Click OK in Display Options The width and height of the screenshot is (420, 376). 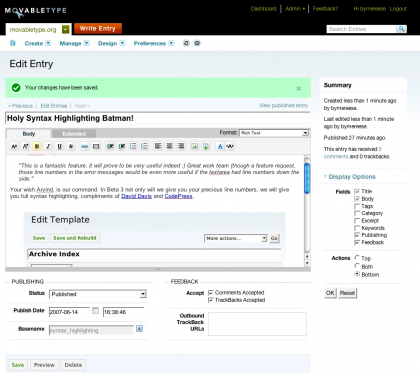click(x=330, y=293)
